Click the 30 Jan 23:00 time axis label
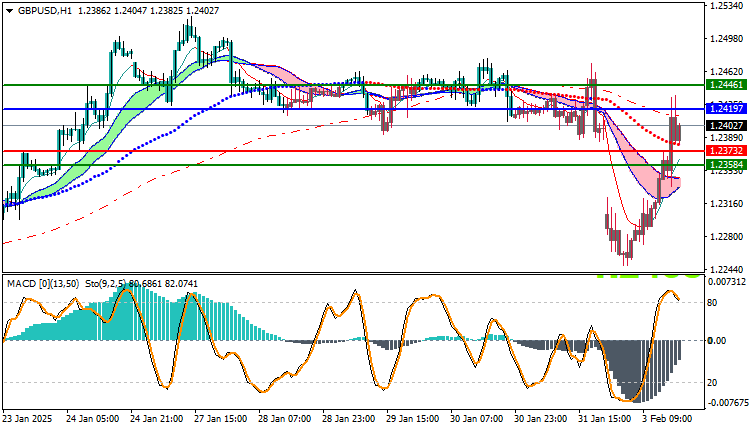Viewport: 750px width, 430px height. point(541,419)
